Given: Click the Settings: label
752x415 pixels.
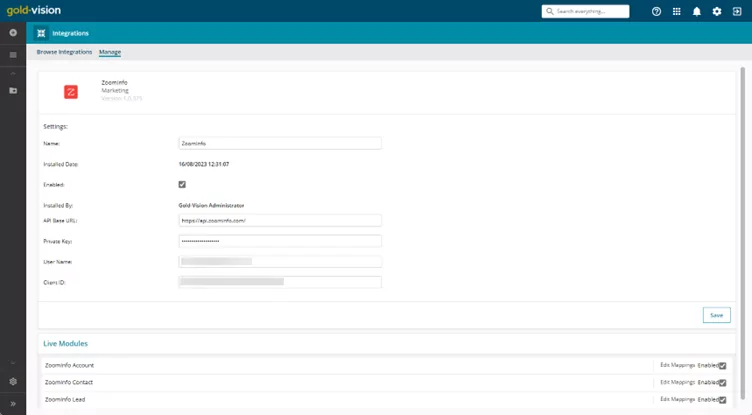Looking at the screenshot, I should click(x=56, y=127).
